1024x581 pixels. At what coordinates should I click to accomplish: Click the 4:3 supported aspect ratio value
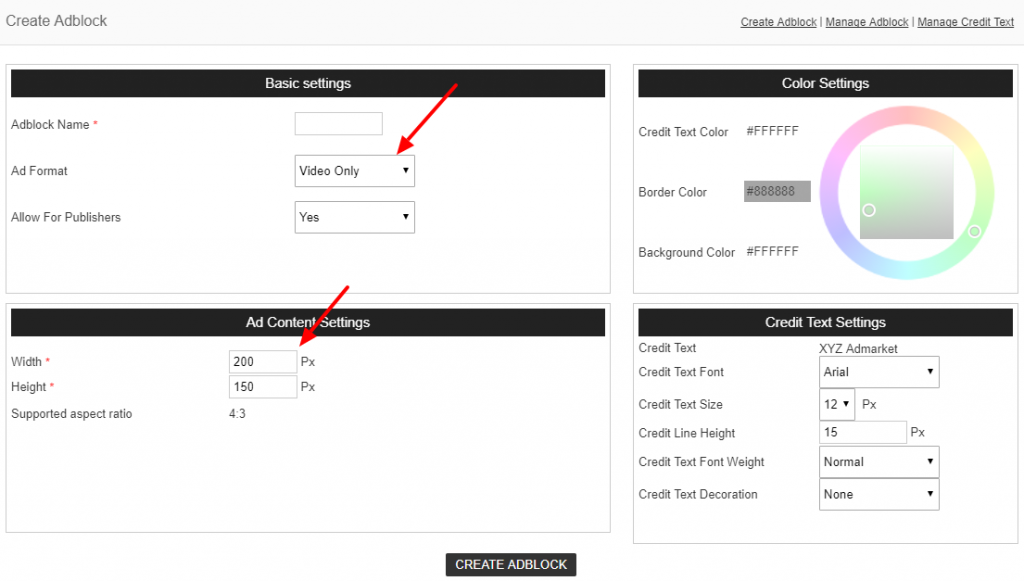click(x=237, y=414)
